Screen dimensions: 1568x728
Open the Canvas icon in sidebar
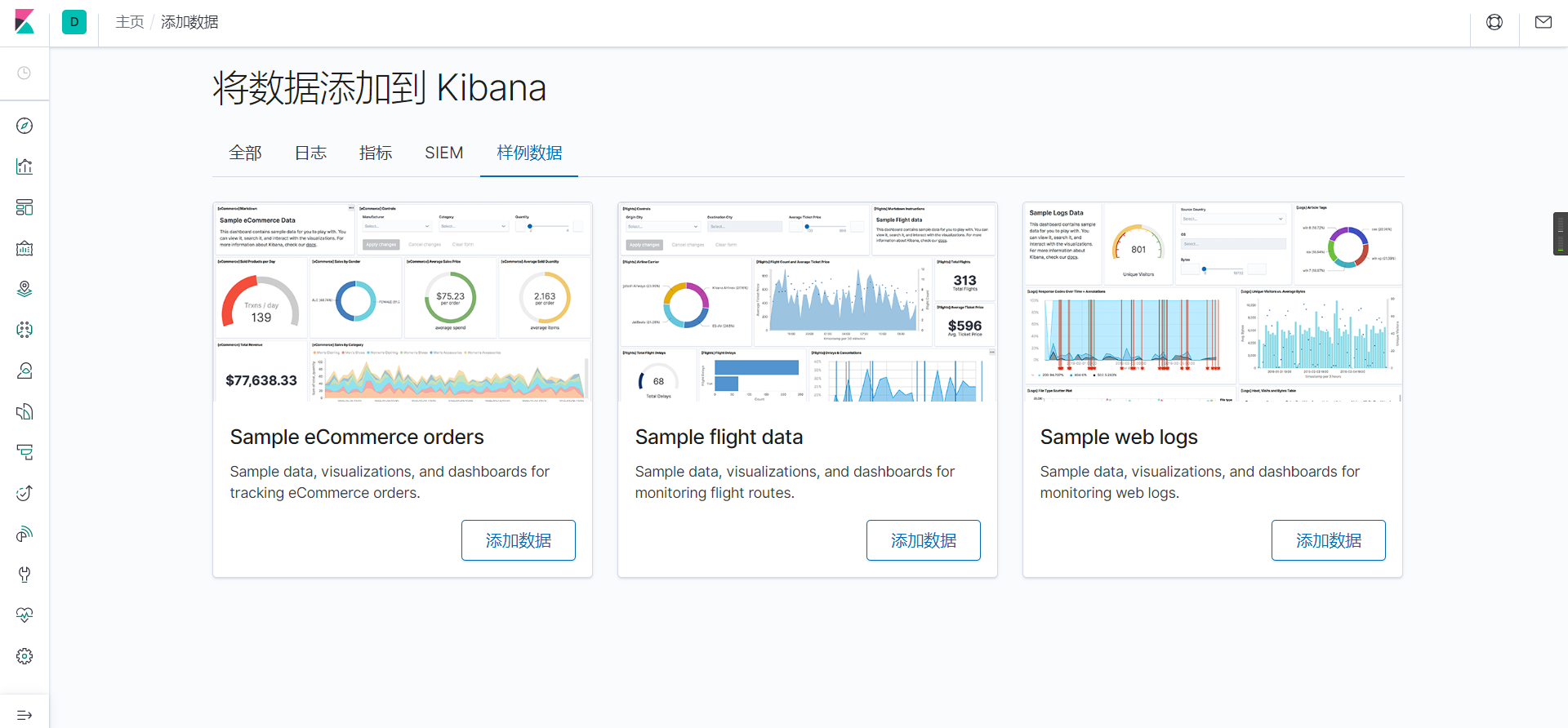[x=24, y=248]
